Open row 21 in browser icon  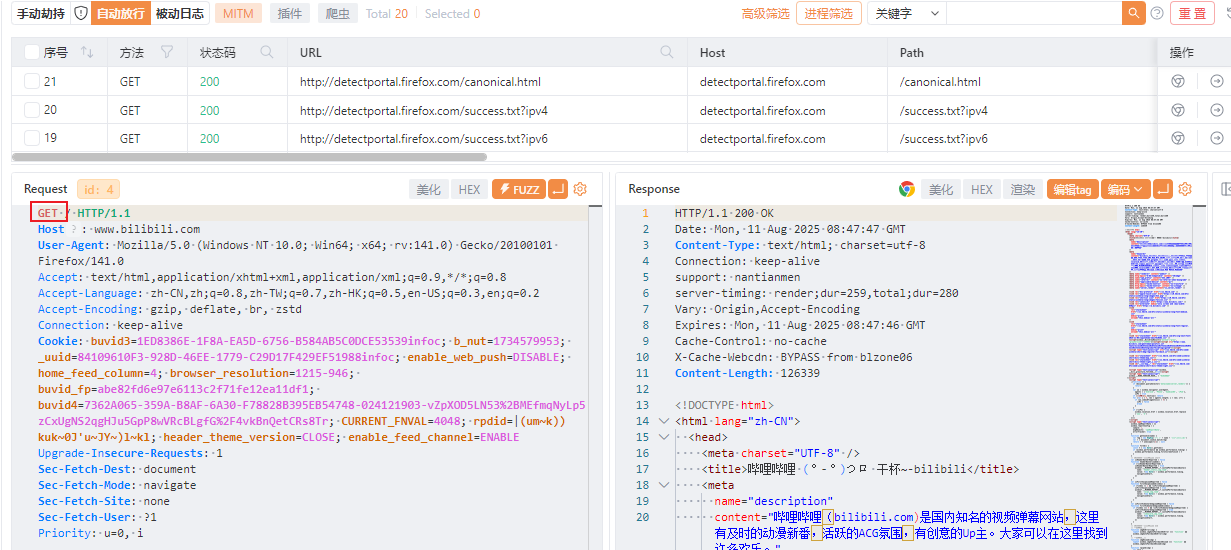coord(1178,82)
